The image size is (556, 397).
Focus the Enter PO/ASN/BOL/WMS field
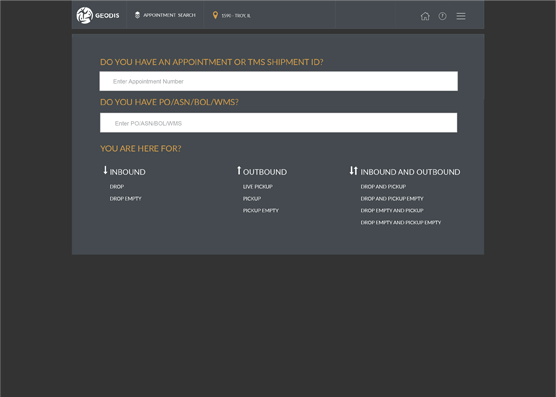(278, 123)
